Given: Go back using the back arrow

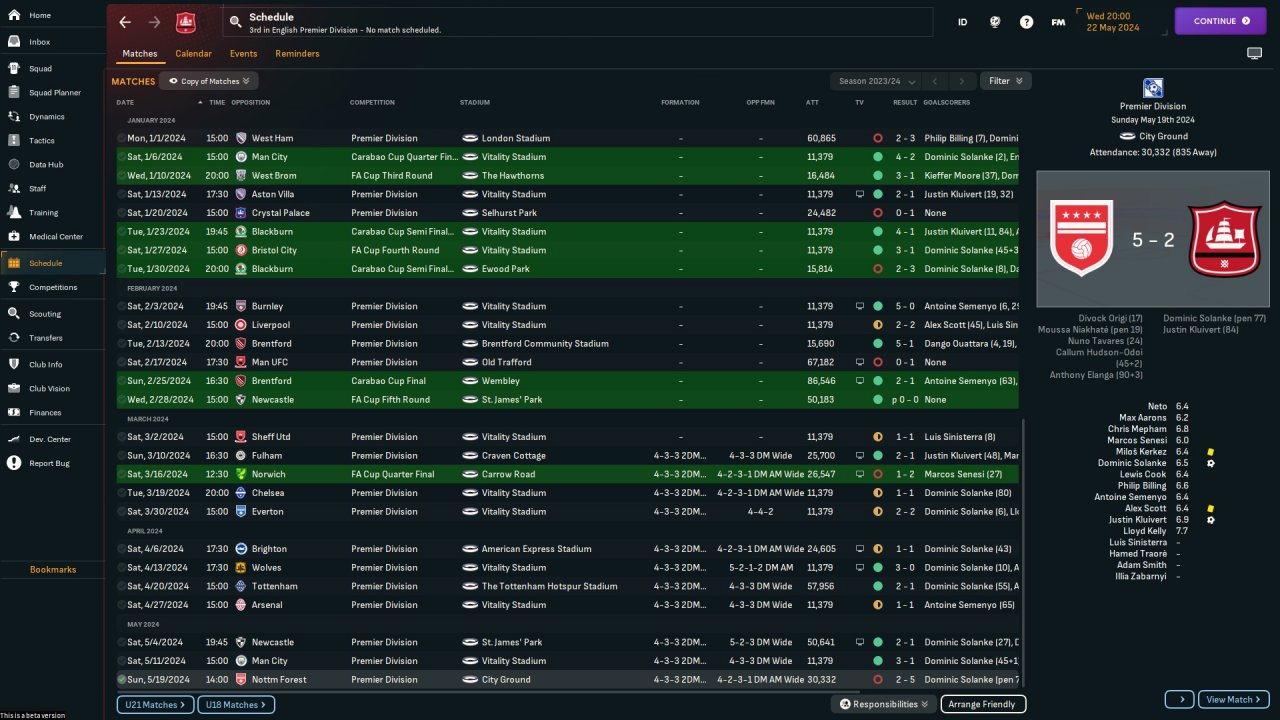Looking at the screenshot, I should click(x=125, y=22).
